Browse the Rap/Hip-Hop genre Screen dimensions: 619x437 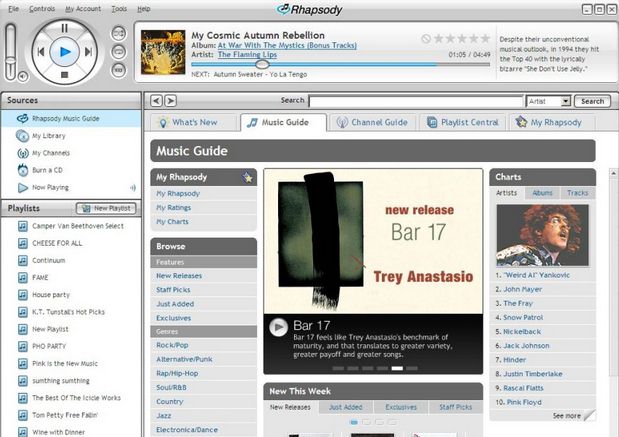tap(177, 373)
